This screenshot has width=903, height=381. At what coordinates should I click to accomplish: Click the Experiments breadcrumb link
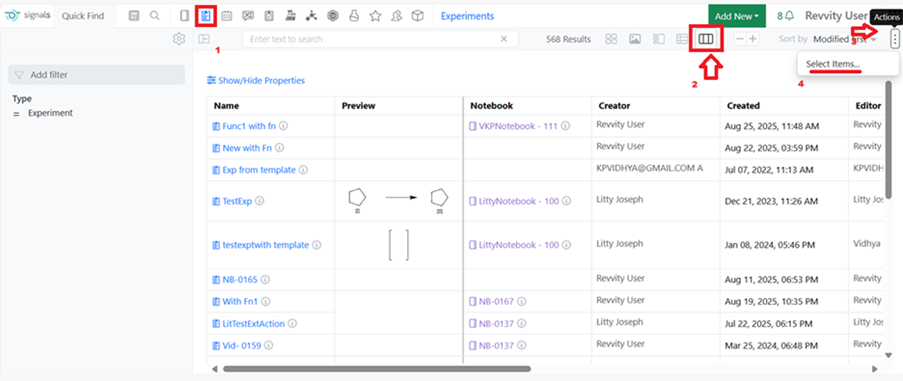tap(467, 16)
